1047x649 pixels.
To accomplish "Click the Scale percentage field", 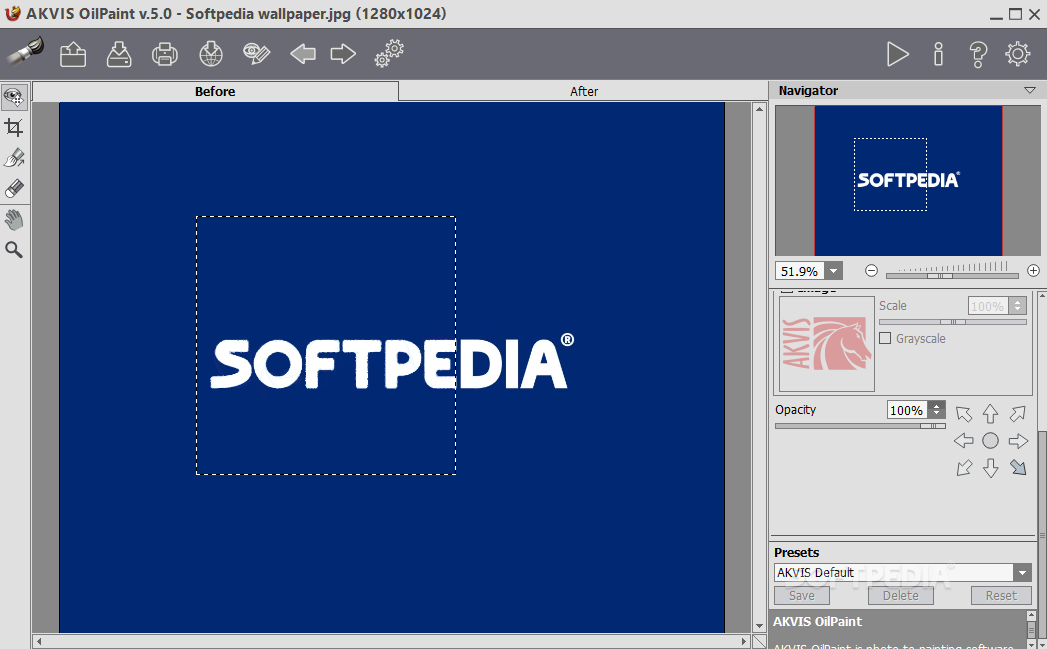I will [x=988, y=306].
